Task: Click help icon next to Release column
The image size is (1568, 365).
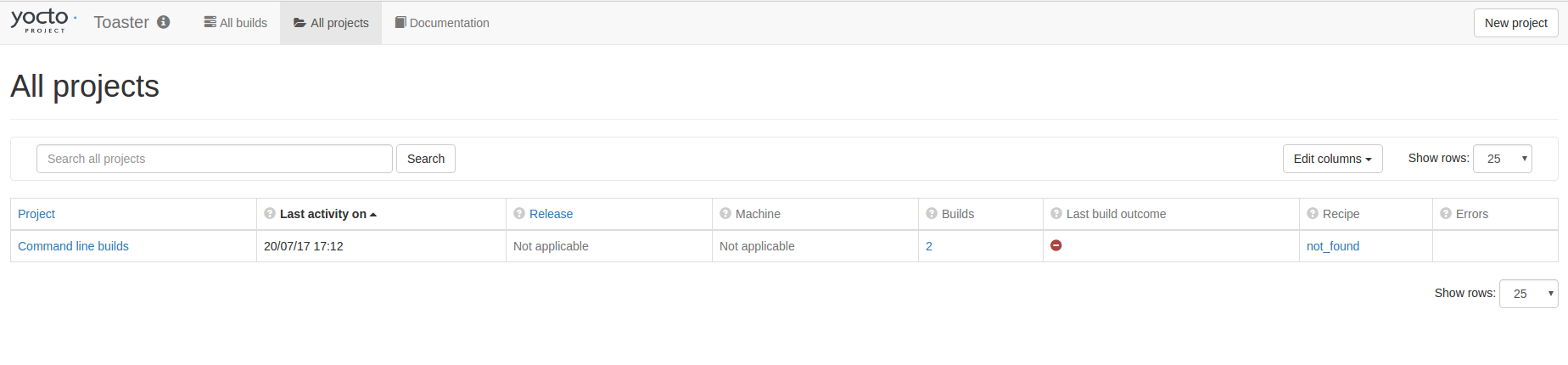Action: pyautogui.click(x=519, y=214)
